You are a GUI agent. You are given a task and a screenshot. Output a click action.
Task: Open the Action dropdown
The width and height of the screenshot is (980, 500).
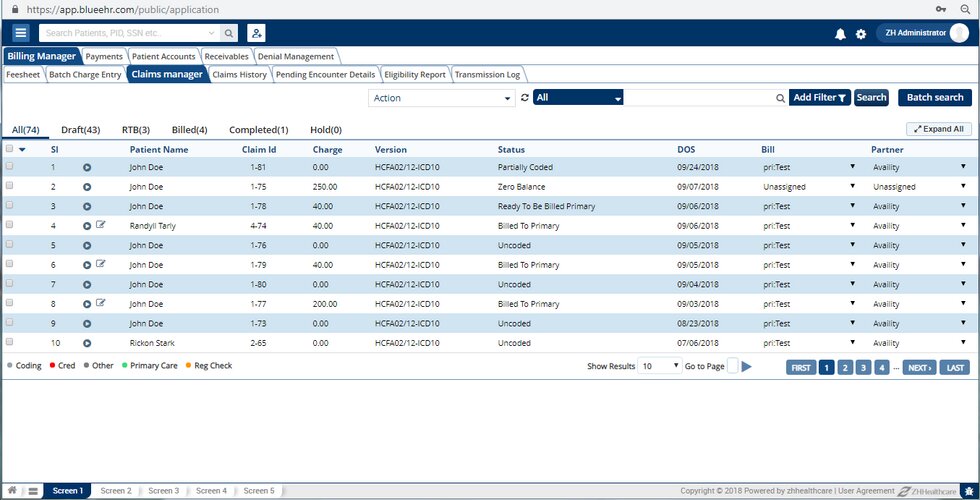click(x=441, y=98)
